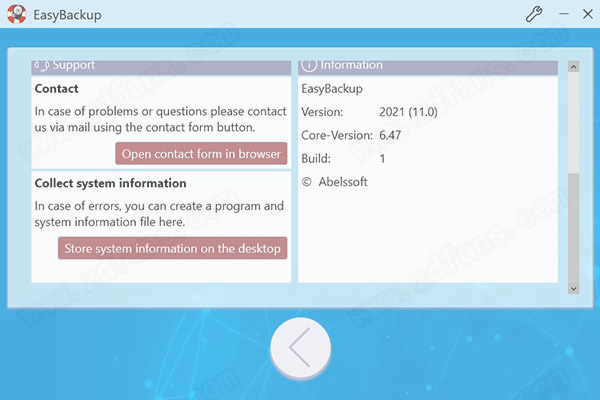
Task: Click the 'In case of problems' paragraph
Action: coord(160,119)
